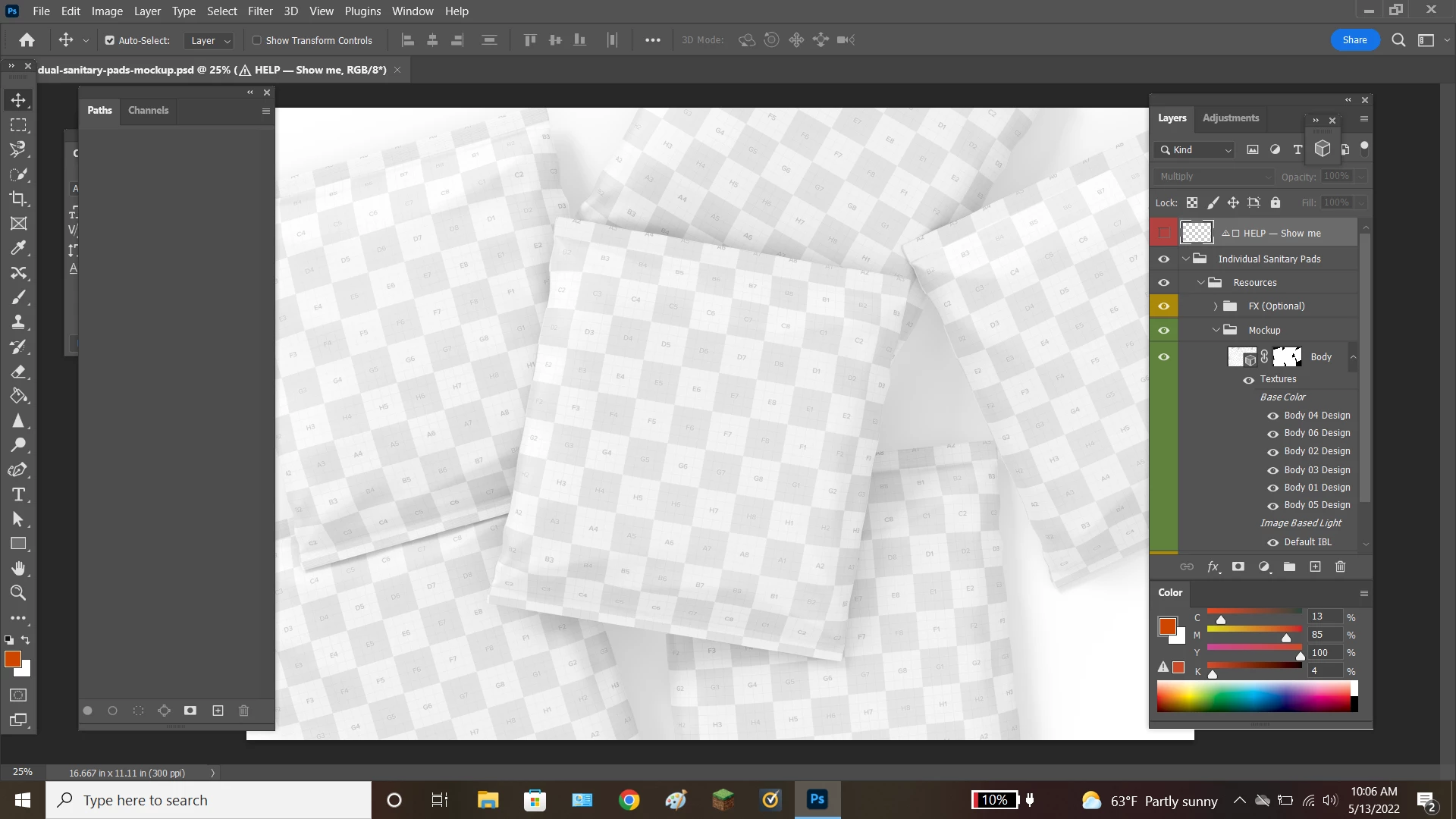Select the Crop tool
This screenshot has width=1456, height=819.
18,199
